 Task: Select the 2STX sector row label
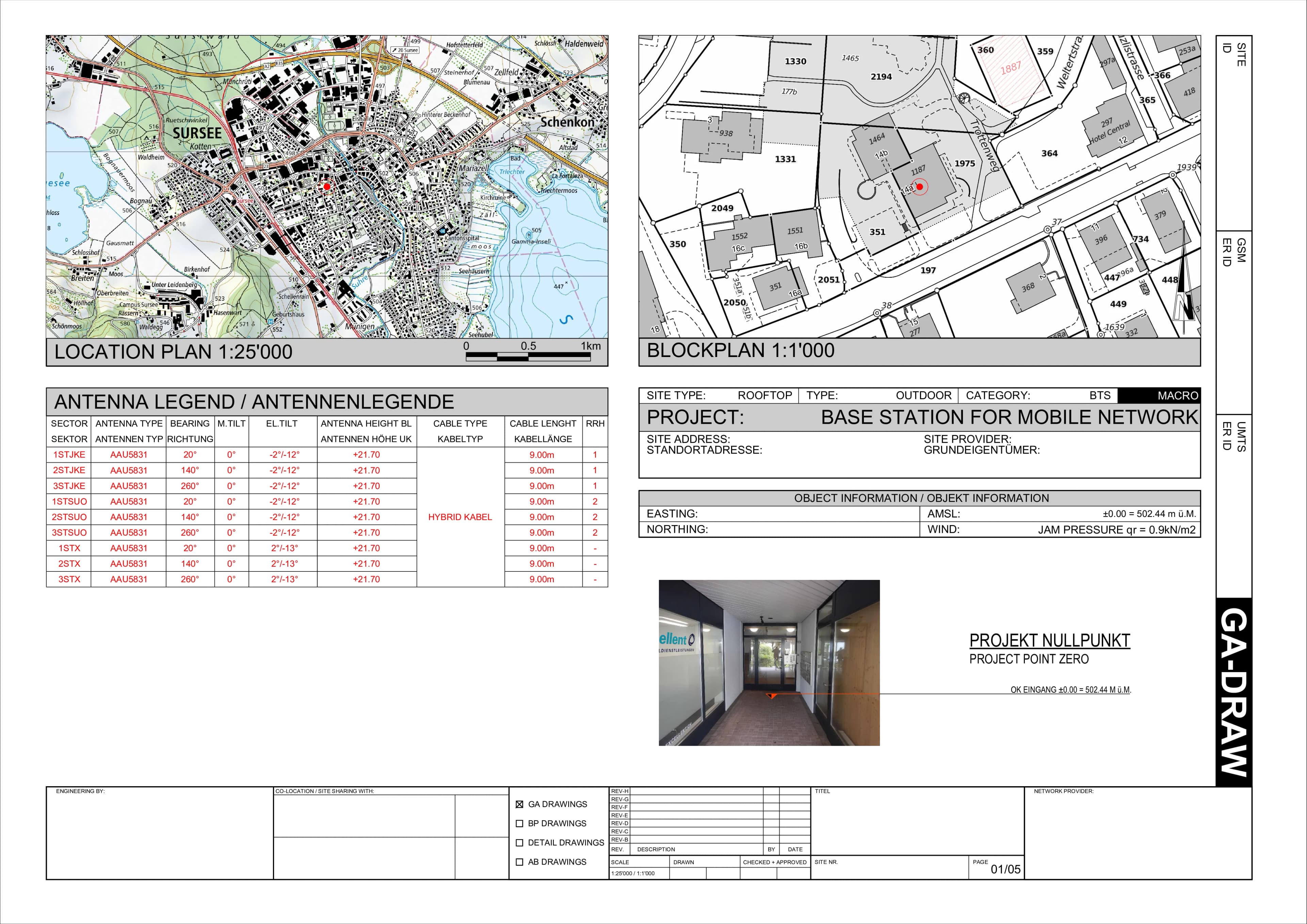(69, 564)
